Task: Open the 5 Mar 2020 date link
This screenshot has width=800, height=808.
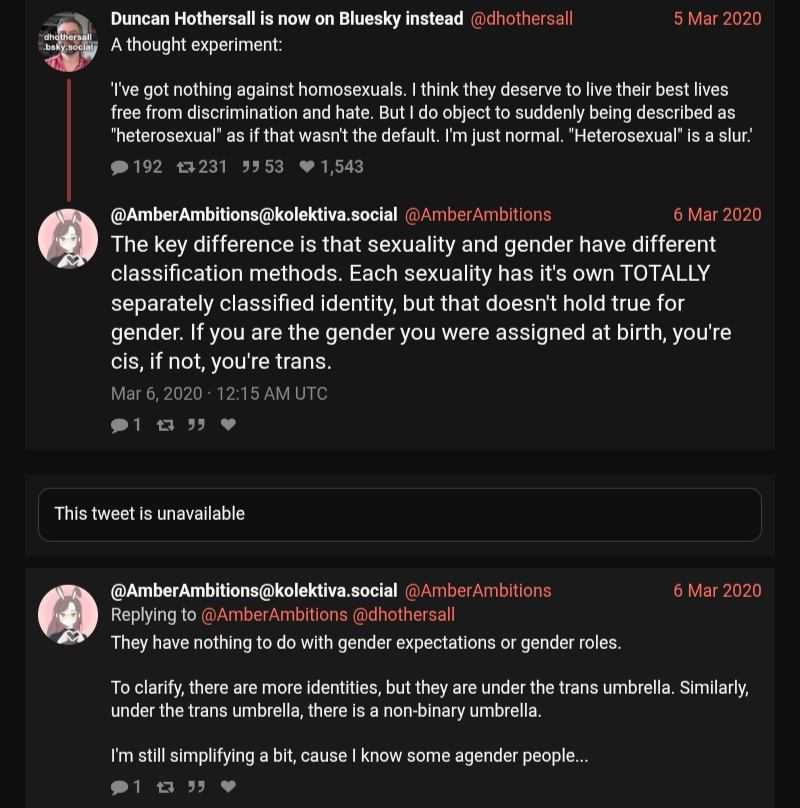Action: (x=717, y=19)
